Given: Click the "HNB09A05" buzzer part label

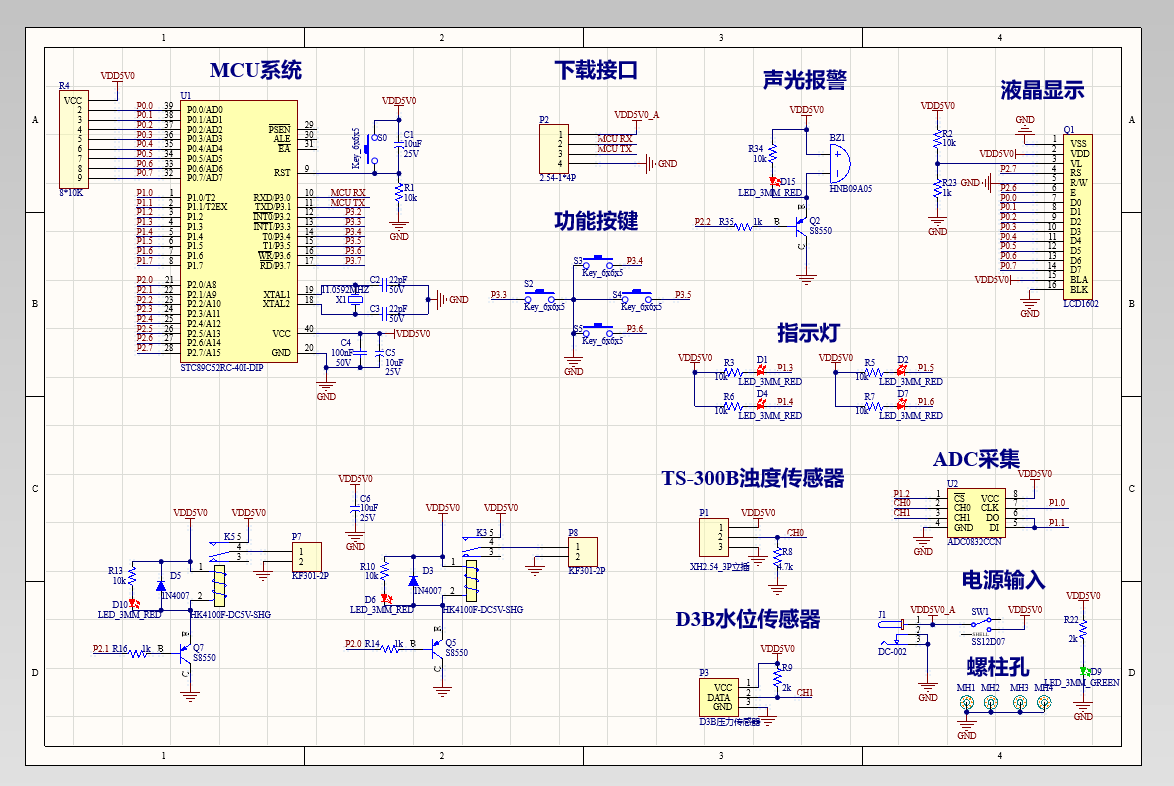Looking at the screenshot, I should pyautogui.click(x=851, y=189).
